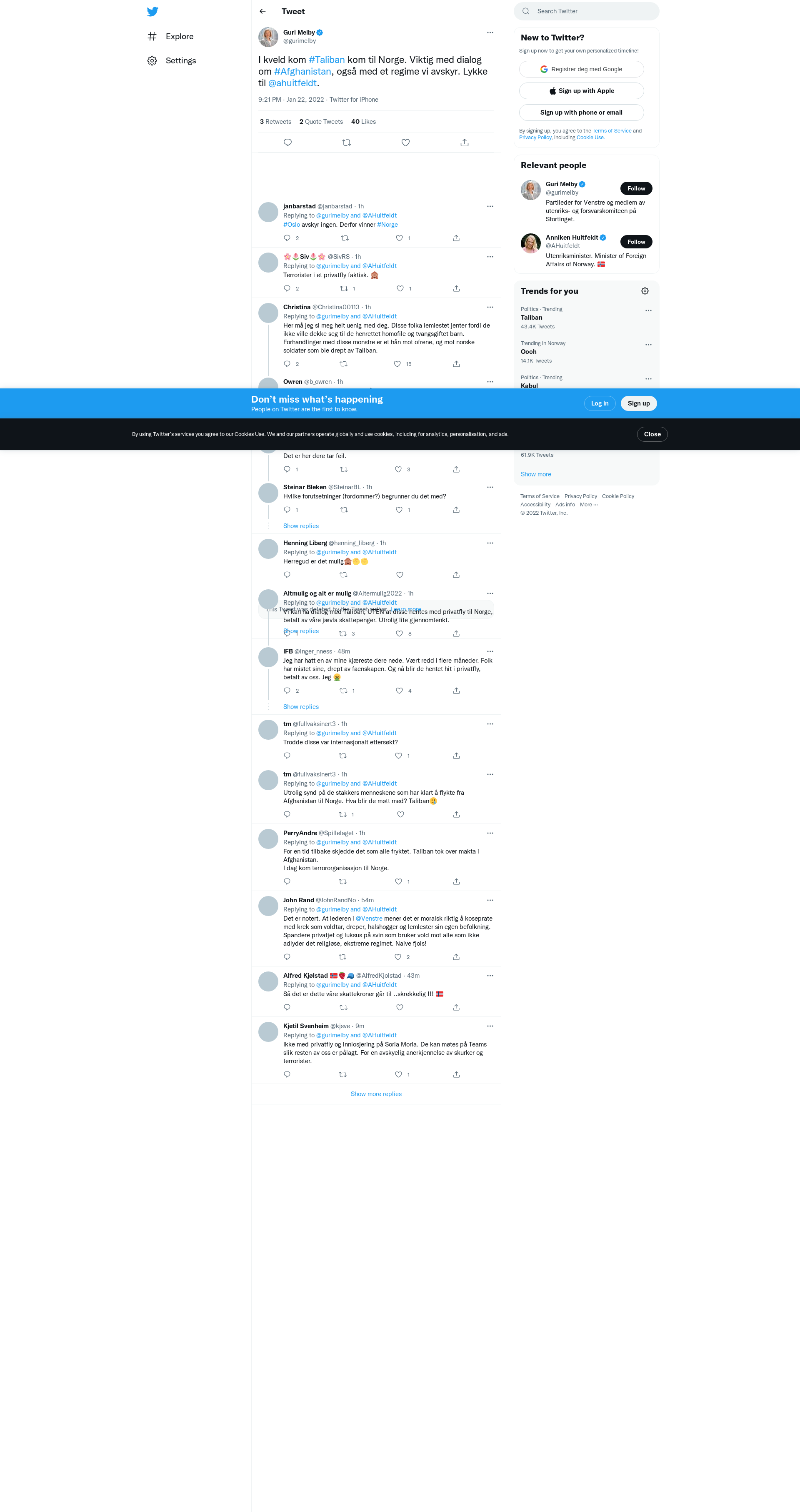Retweet Guri Melby's main tweet
The width and height of the screenshot is (800, 1512).
[x=346, y=143]
